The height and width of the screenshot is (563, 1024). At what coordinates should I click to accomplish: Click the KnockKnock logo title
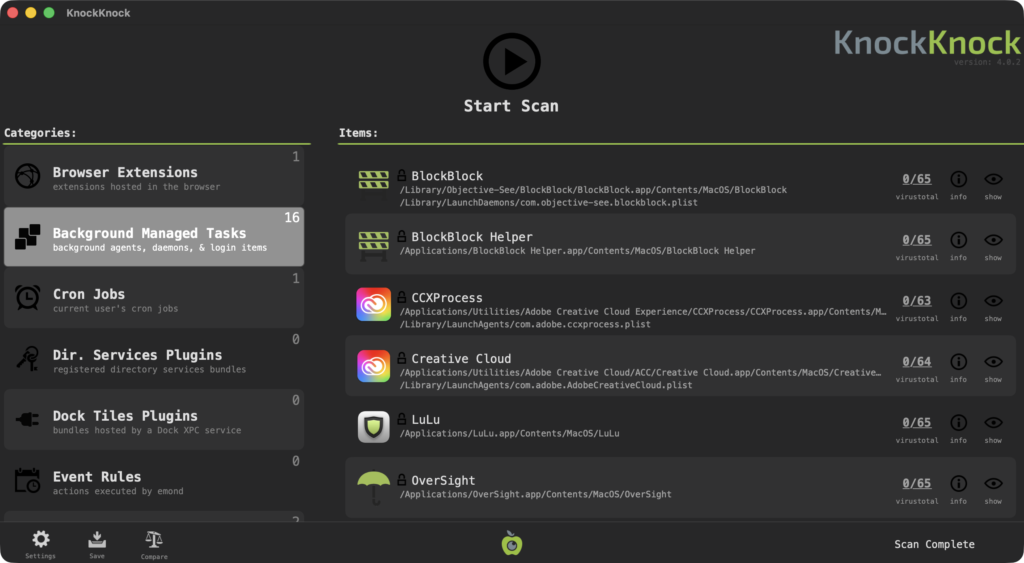[927, 43]
